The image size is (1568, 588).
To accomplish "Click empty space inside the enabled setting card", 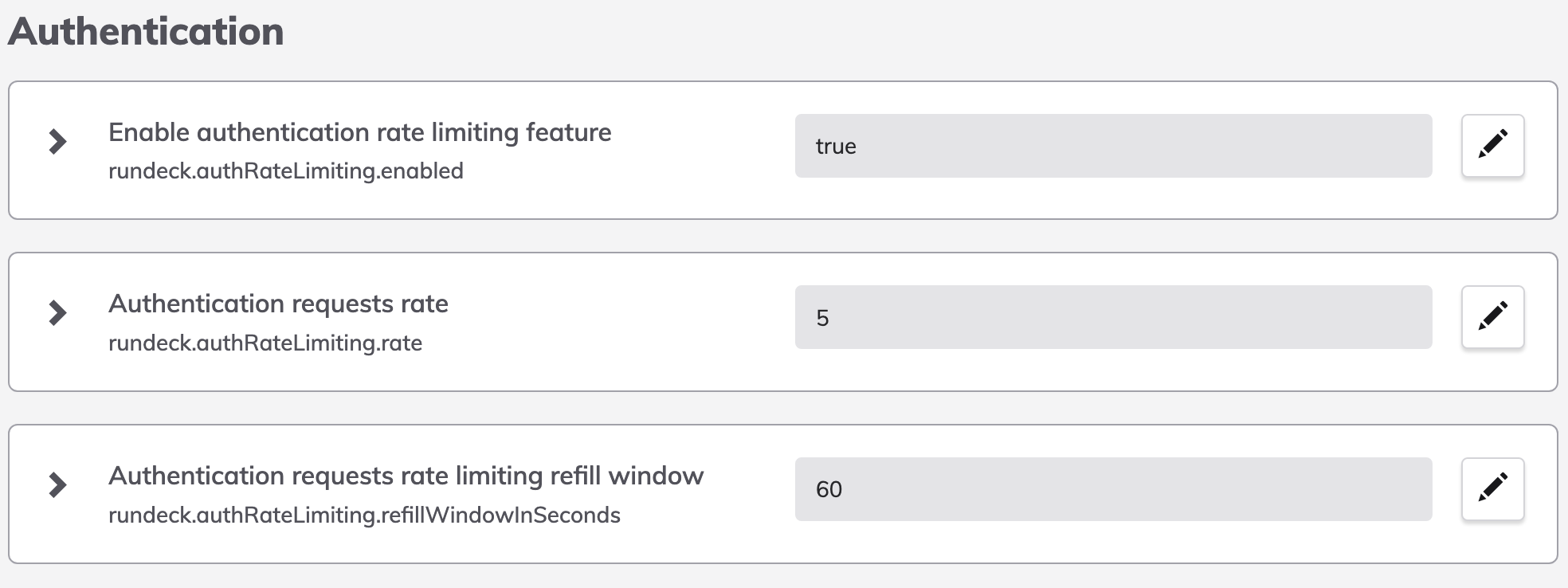I will tap(701, 195).
